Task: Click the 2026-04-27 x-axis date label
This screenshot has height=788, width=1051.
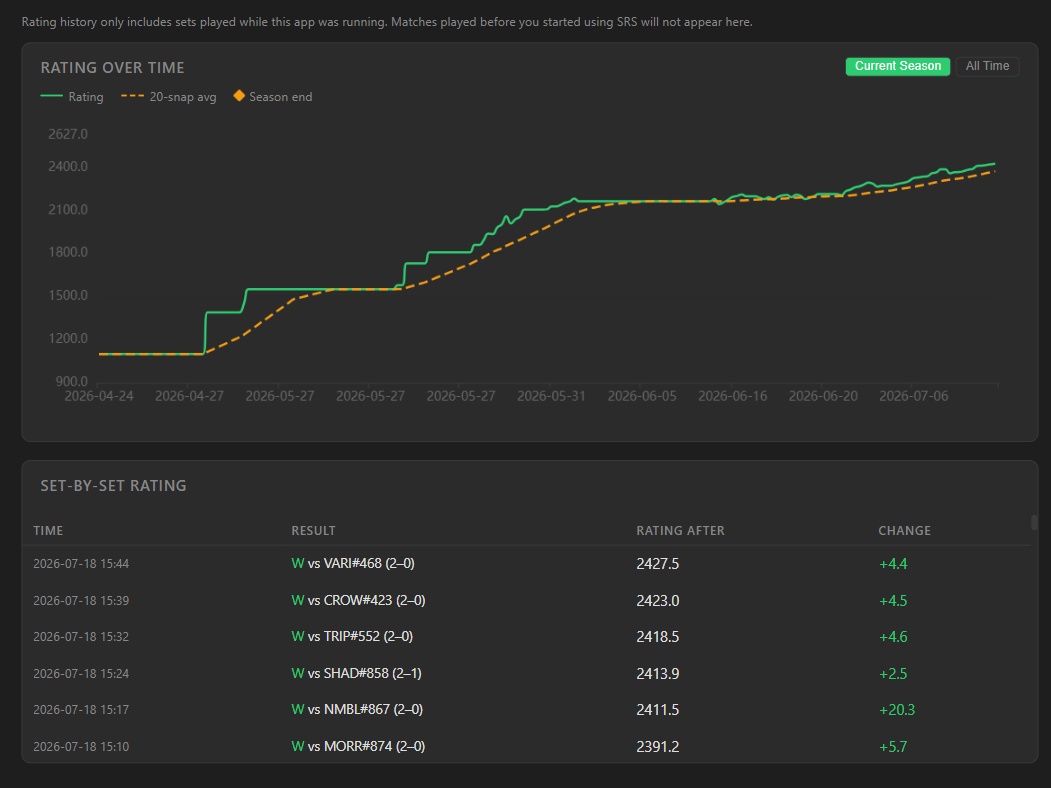Action: point(189,396)
